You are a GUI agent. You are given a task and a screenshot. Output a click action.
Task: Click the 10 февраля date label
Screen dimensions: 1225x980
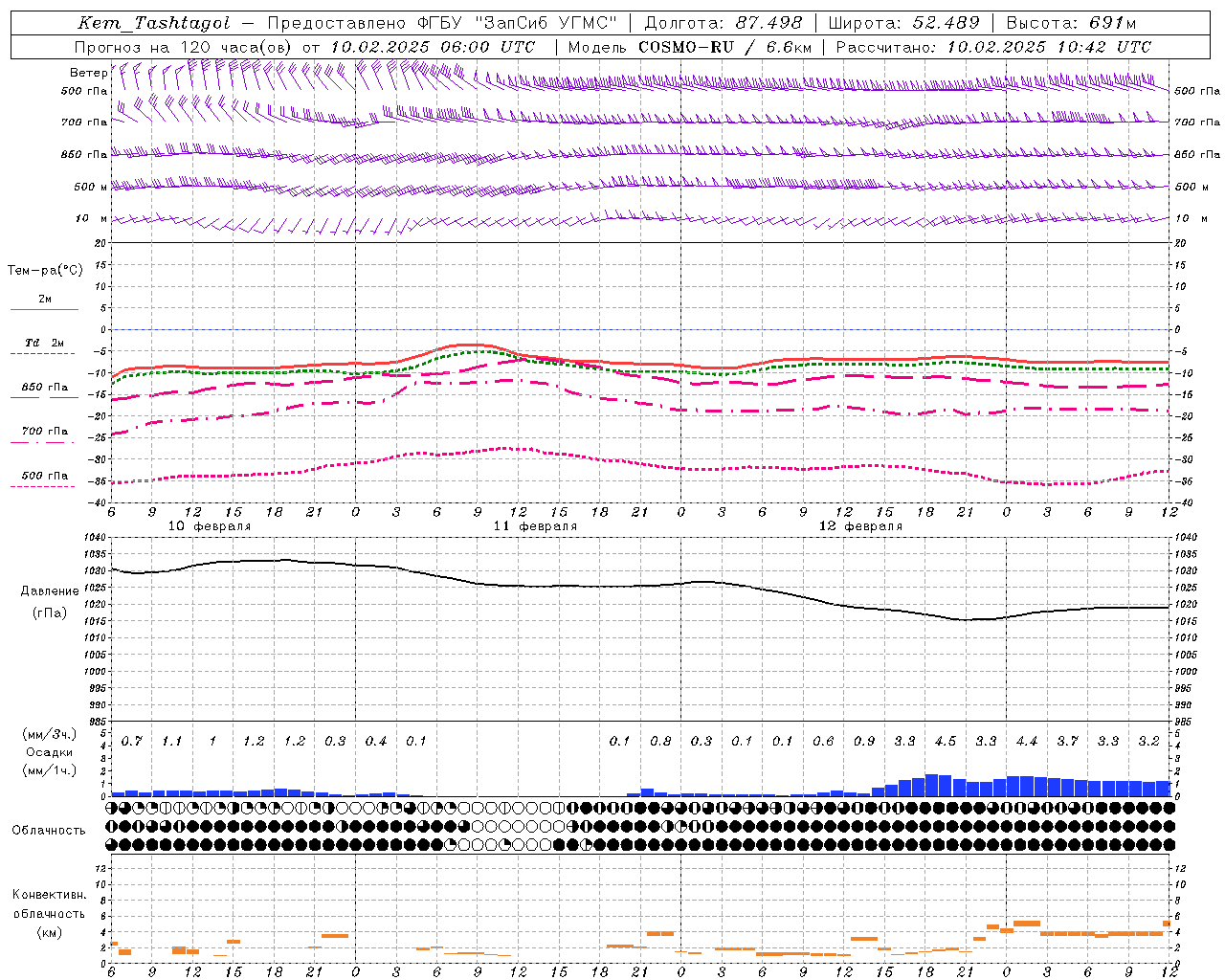point(210,526)
